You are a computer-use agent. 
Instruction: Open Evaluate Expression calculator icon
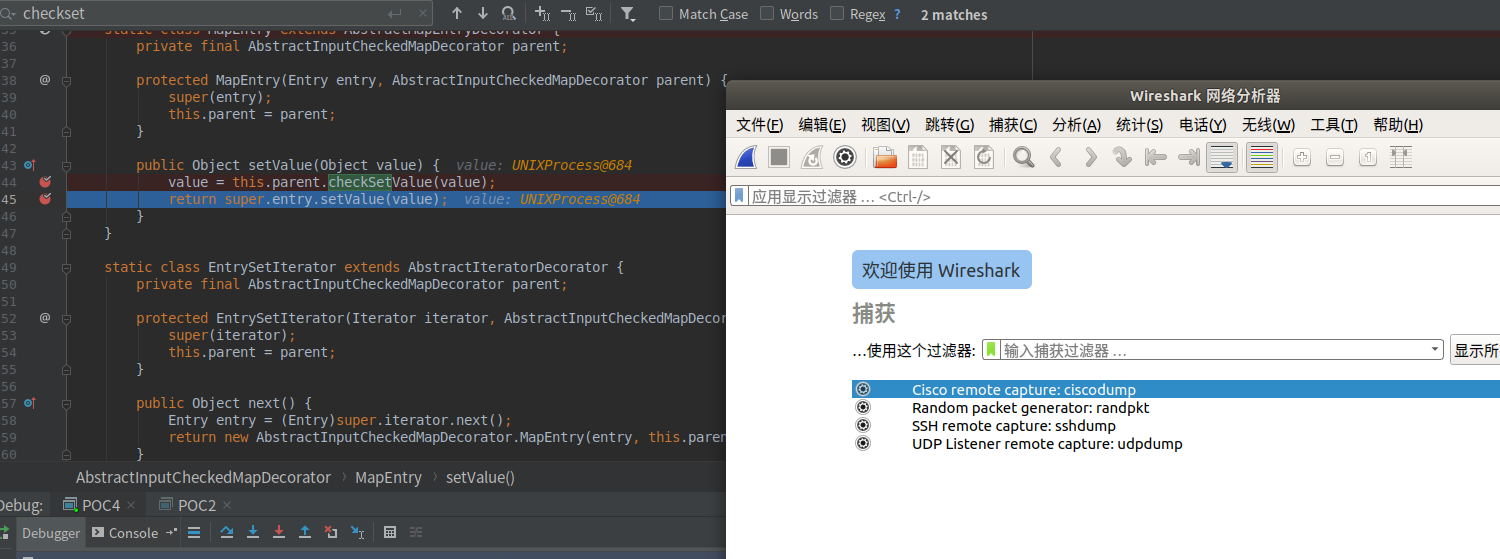click(x=390, y=533)
